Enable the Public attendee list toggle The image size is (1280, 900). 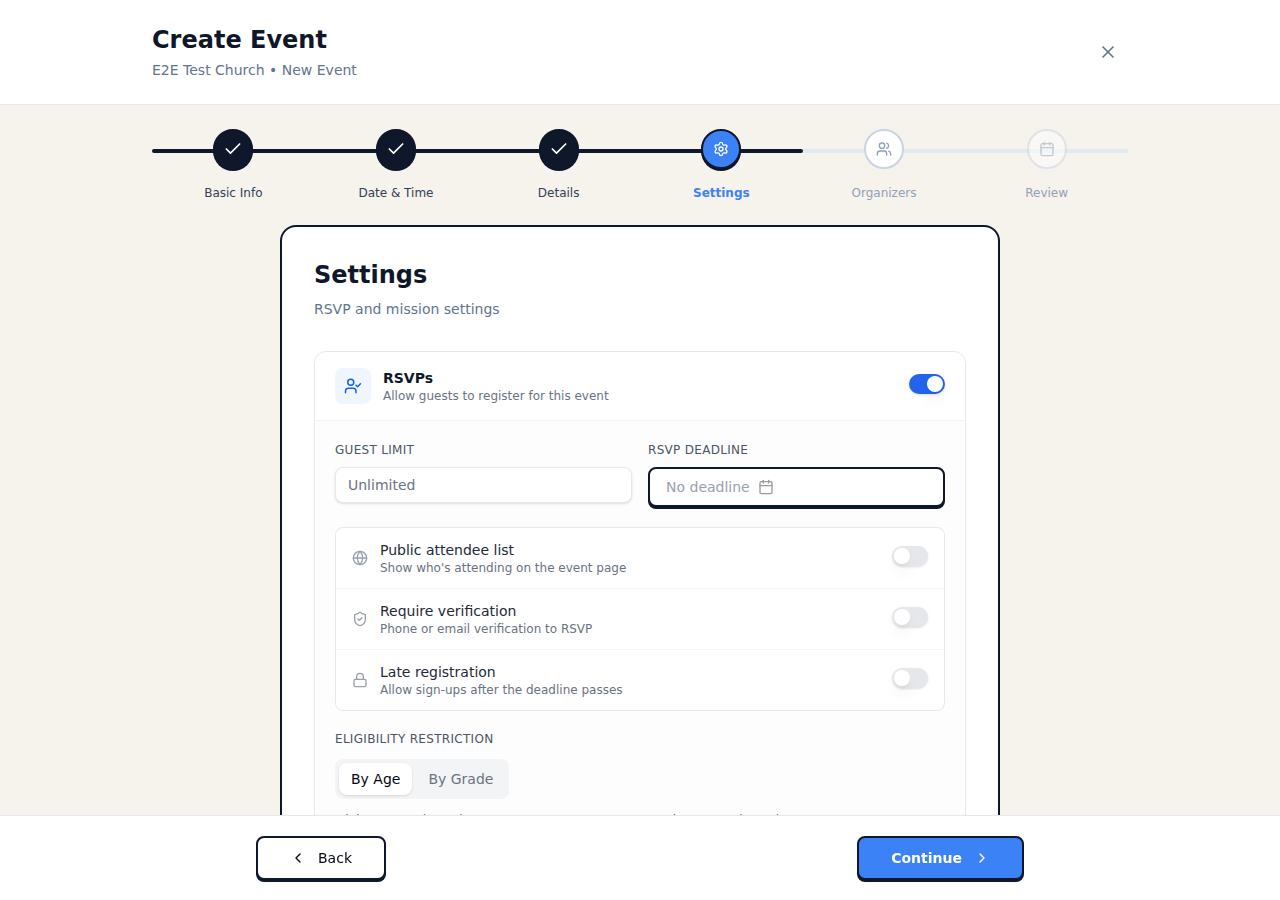909,556
